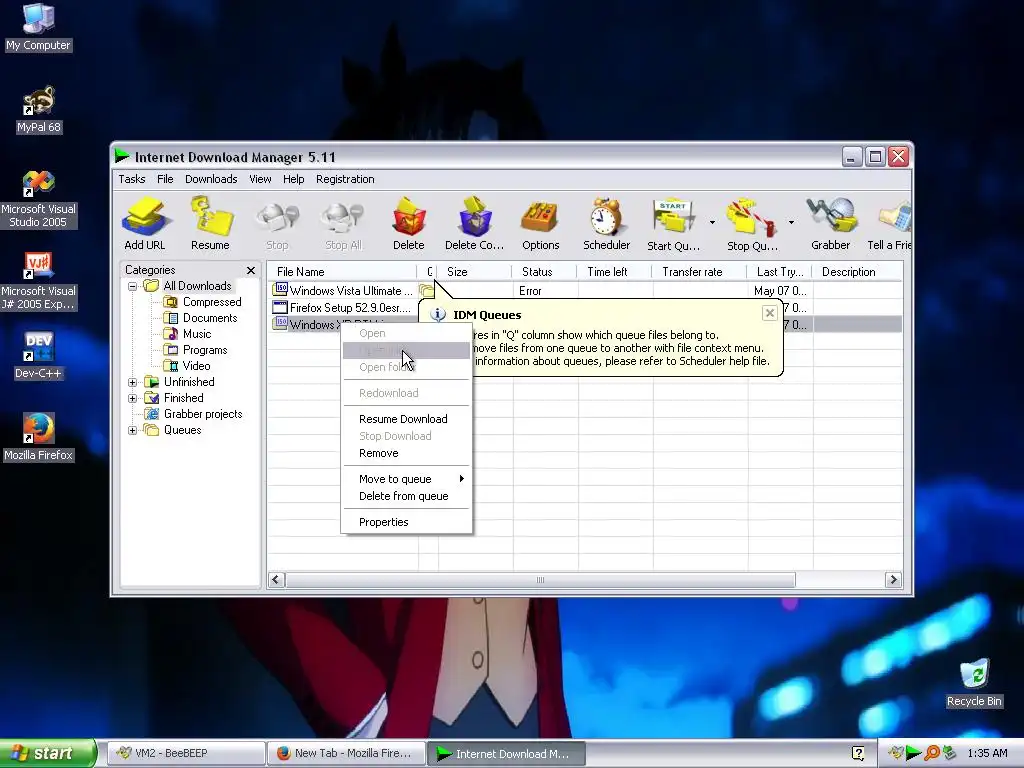This screenshot has height=768, width=1024.
Task: Click the Windows start button
Action: [x=47, y=753]
